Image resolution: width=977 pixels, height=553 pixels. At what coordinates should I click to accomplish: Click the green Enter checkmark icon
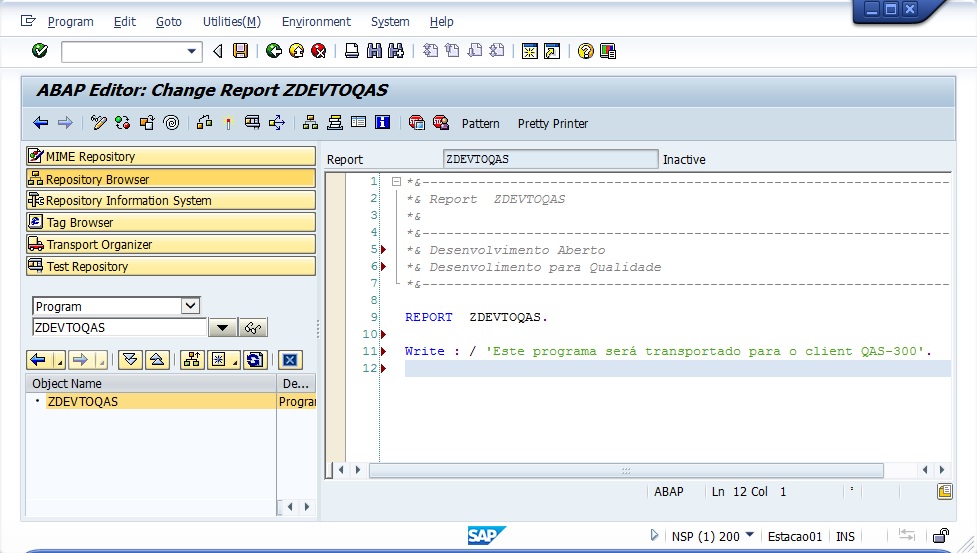40,51
